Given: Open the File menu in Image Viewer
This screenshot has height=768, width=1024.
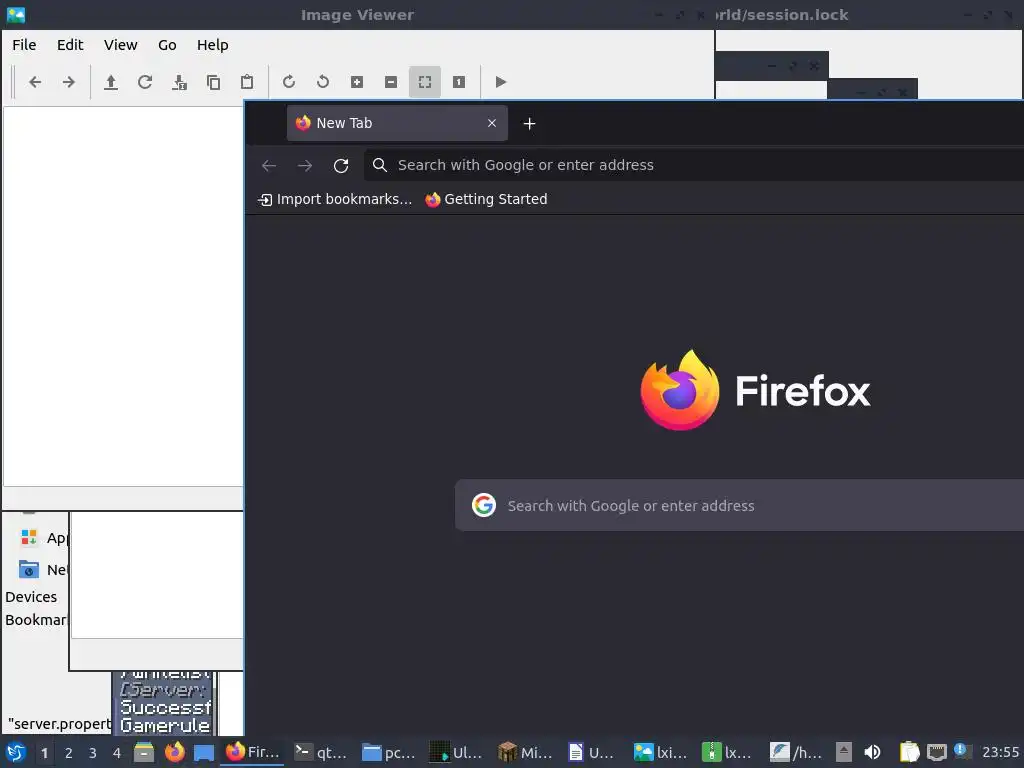Looking at the screenshot, I should (24, 45).
